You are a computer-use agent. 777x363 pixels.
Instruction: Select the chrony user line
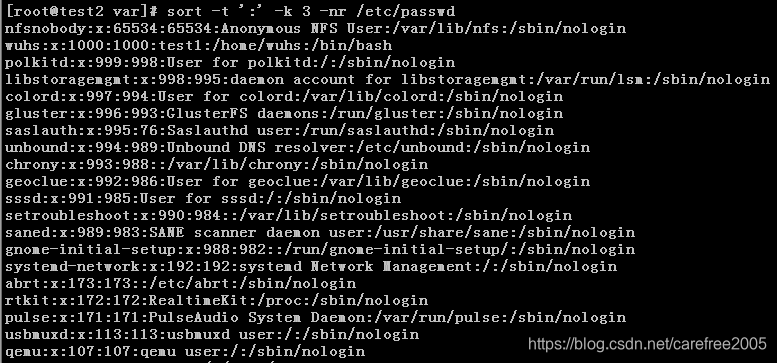pyautogui.click(x=217, y=164)
